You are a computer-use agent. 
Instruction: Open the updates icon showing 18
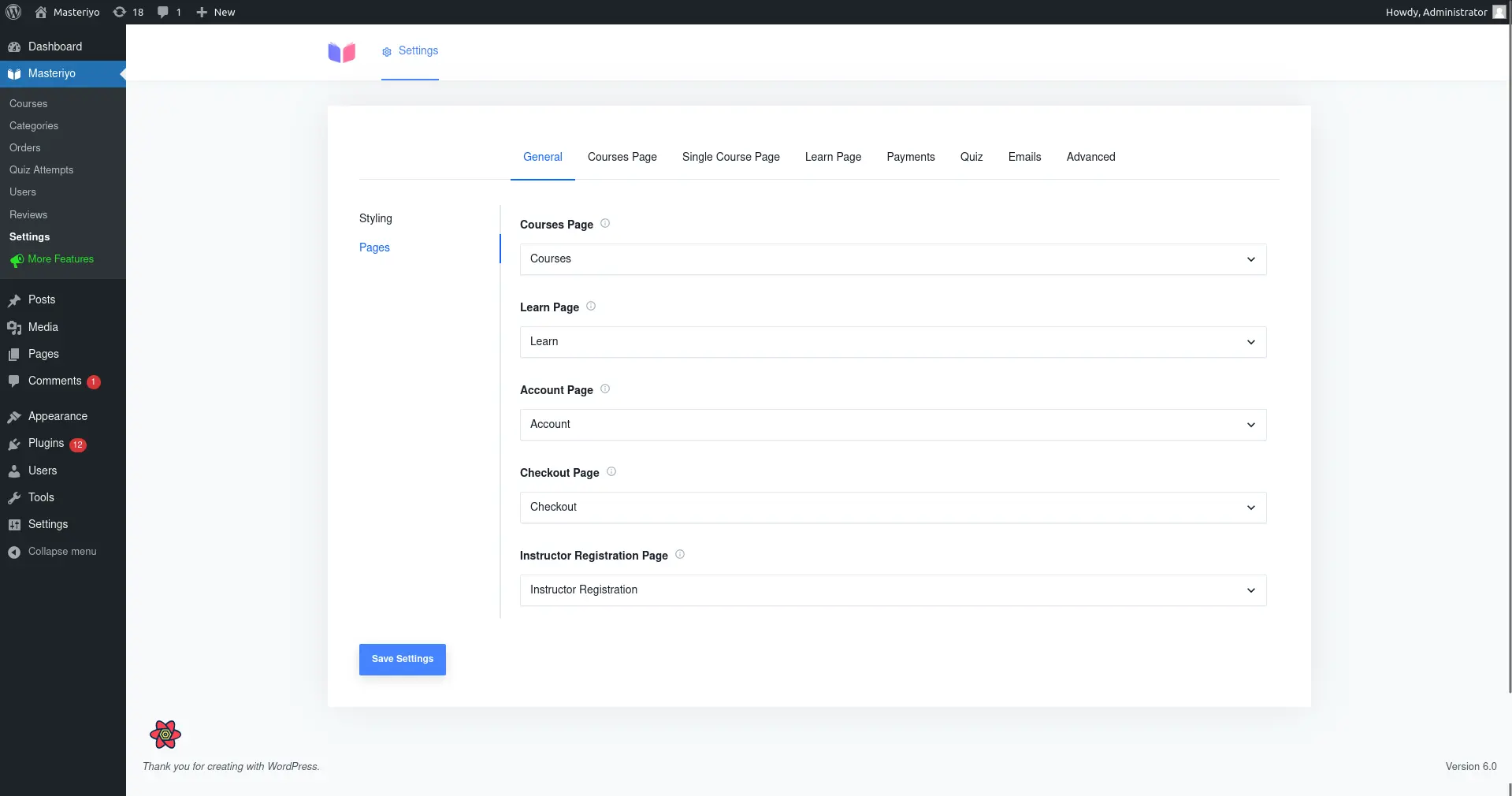click(x=128, y=12)
